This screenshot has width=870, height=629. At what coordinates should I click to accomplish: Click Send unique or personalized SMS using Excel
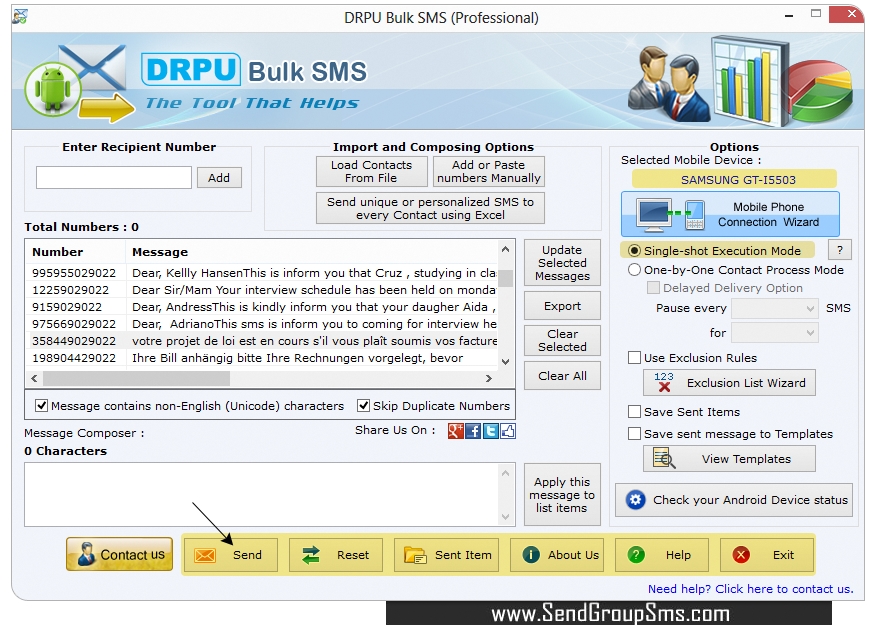coord(431,209)
